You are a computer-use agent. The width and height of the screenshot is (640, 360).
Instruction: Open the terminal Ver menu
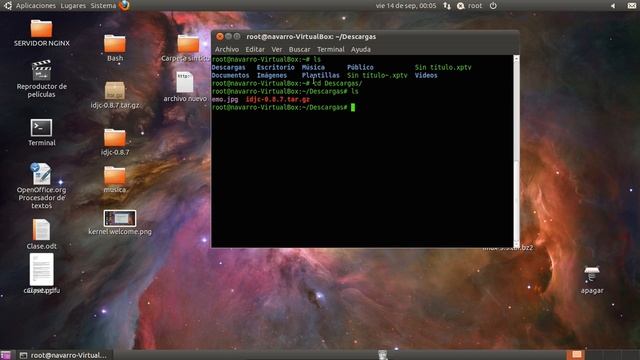(x=277, y=49)
